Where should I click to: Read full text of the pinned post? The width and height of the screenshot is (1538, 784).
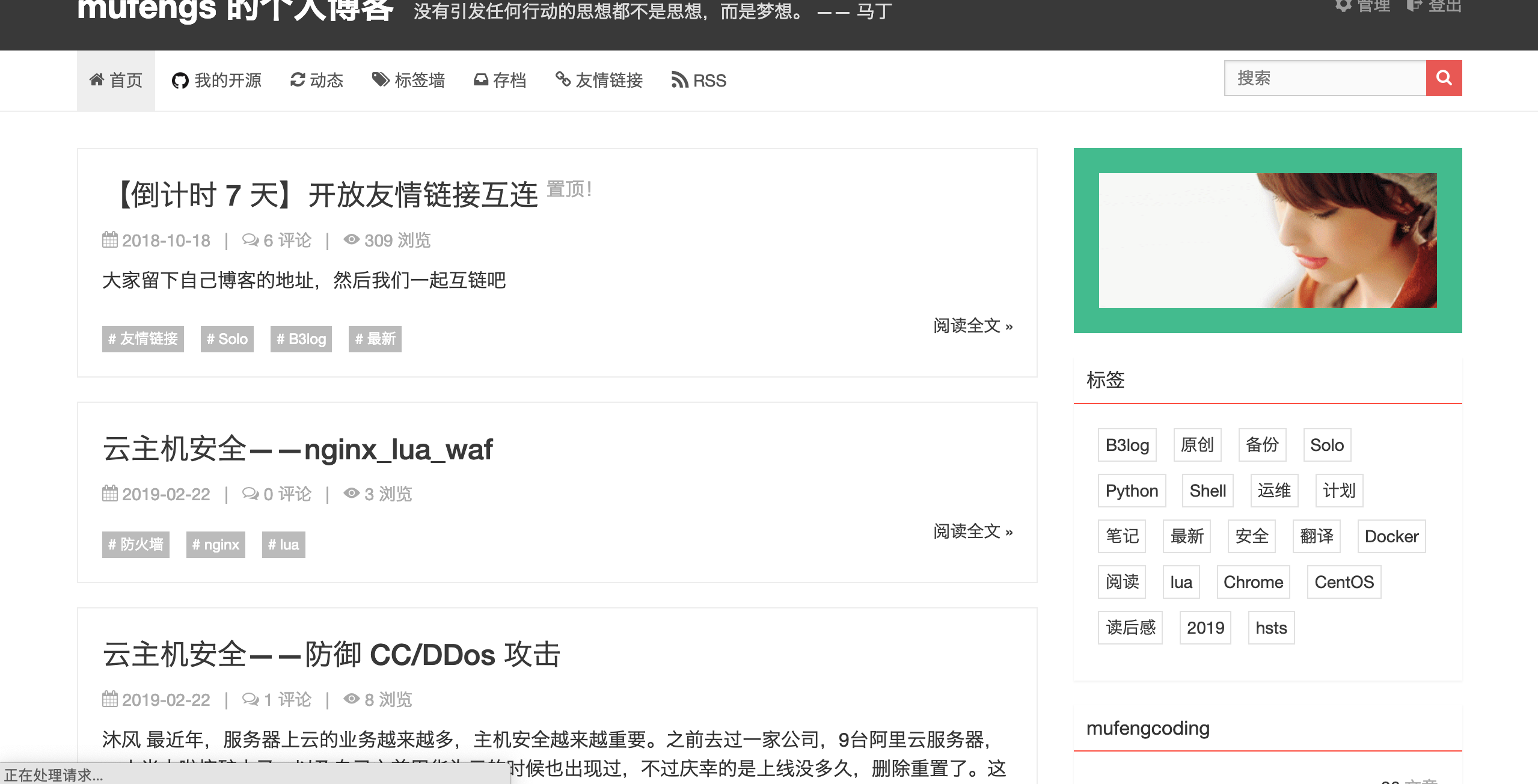tap(972, 326)
